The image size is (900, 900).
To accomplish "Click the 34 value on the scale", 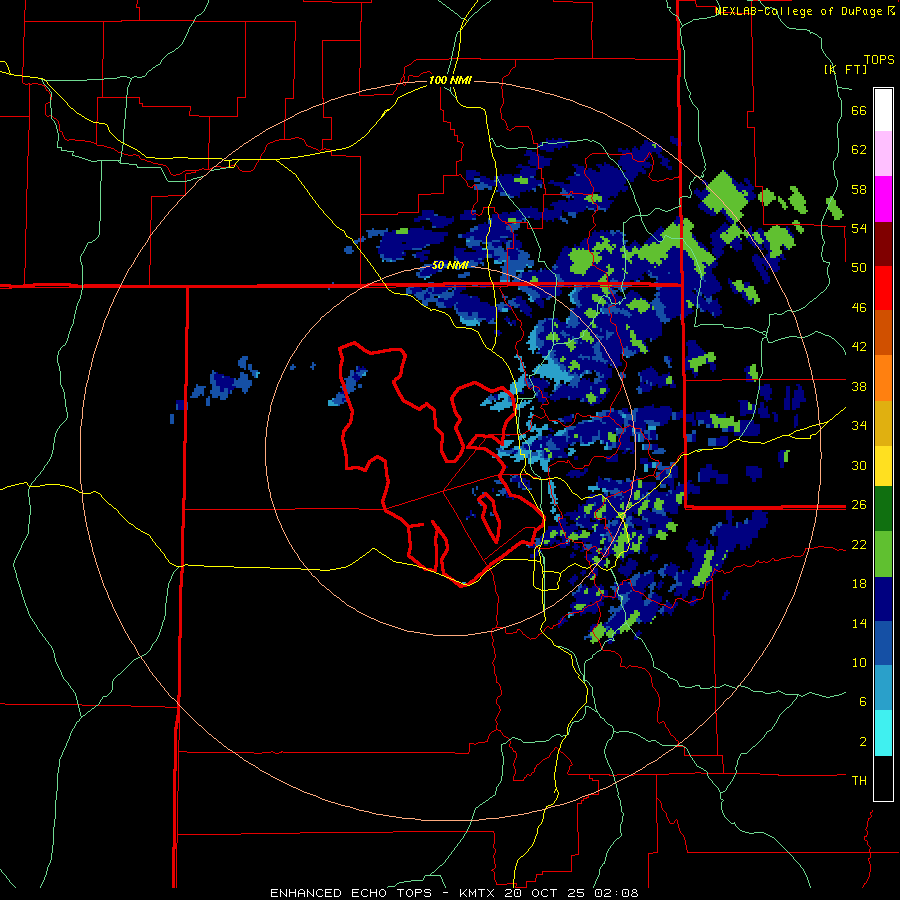I will coord(859,426).
